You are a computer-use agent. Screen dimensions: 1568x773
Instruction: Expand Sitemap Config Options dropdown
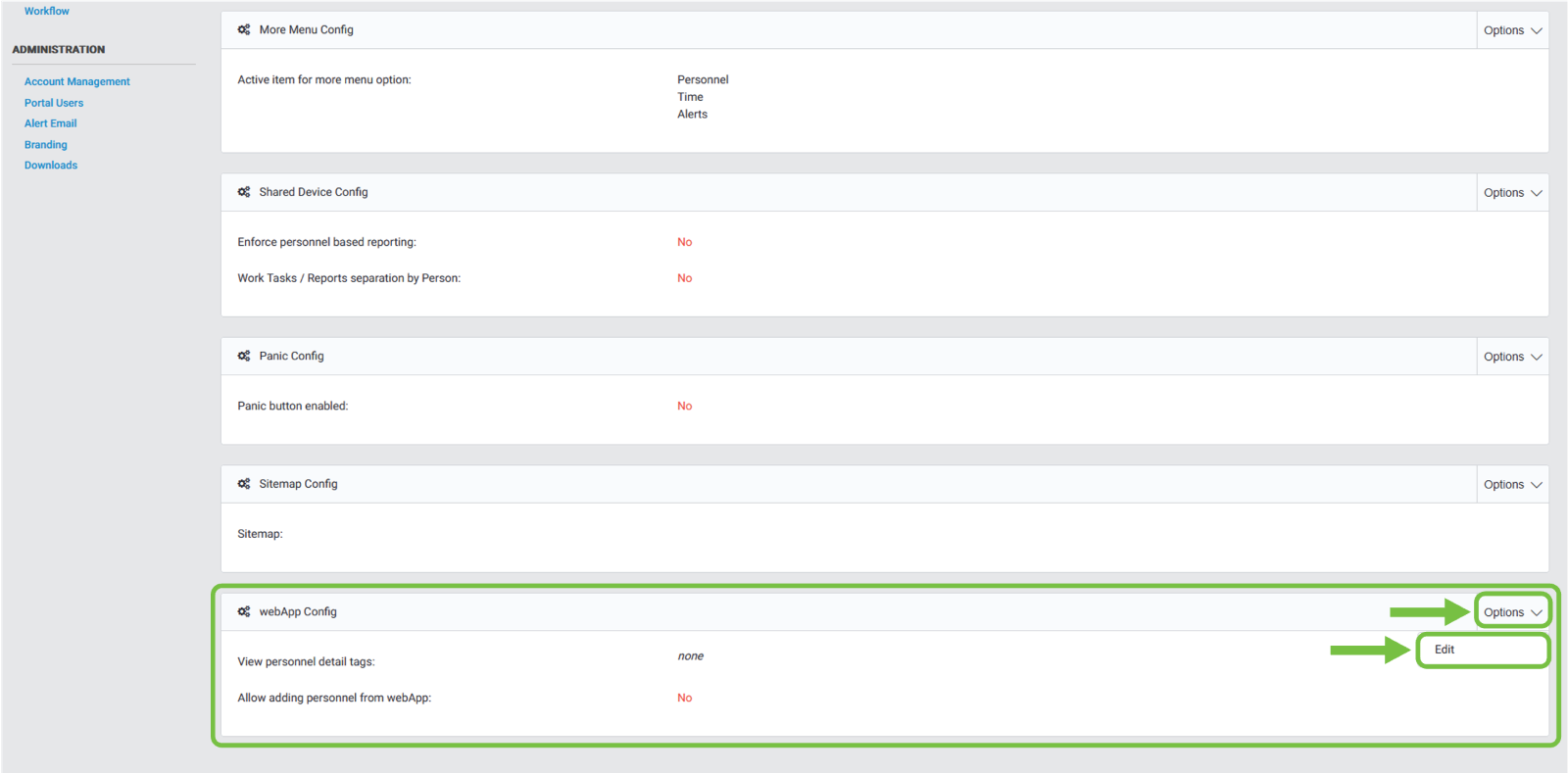1512,485
